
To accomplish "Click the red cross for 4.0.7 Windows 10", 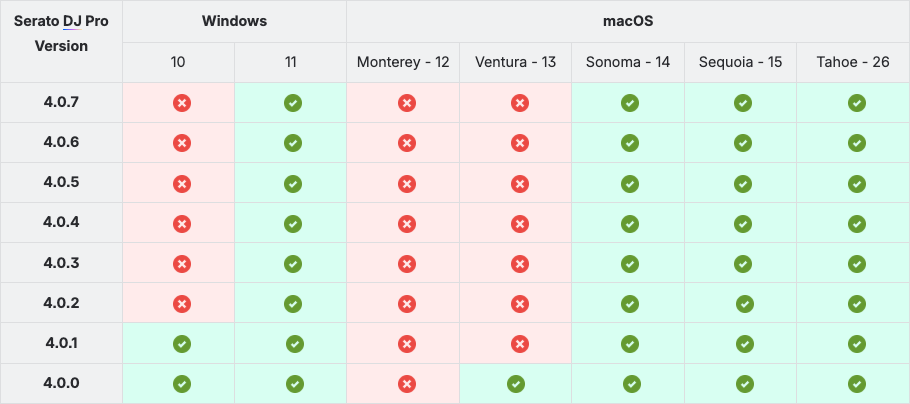I will tap(182, 103).
